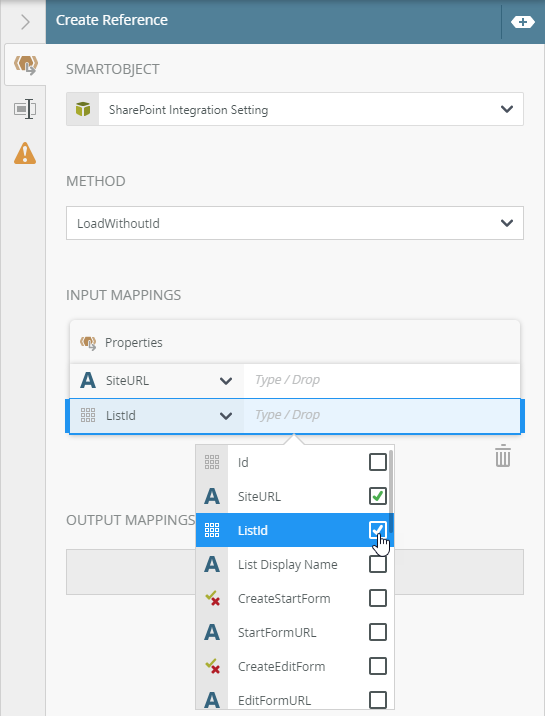This screenshot has width=545, height=716.
Task: Click the green cube SmartObject icon
Action: coord(83,109)
